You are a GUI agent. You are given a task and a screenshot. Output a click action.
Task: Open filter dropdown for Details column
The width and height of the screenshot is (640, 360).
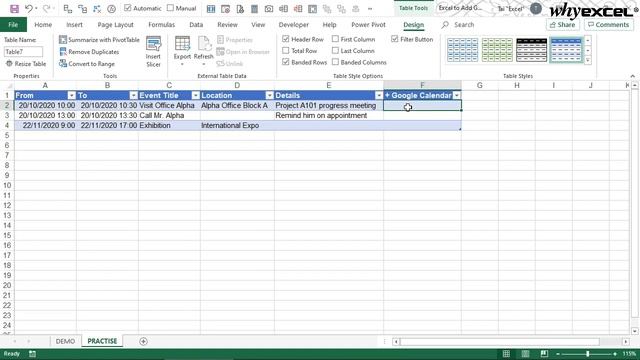coord(379,96)
